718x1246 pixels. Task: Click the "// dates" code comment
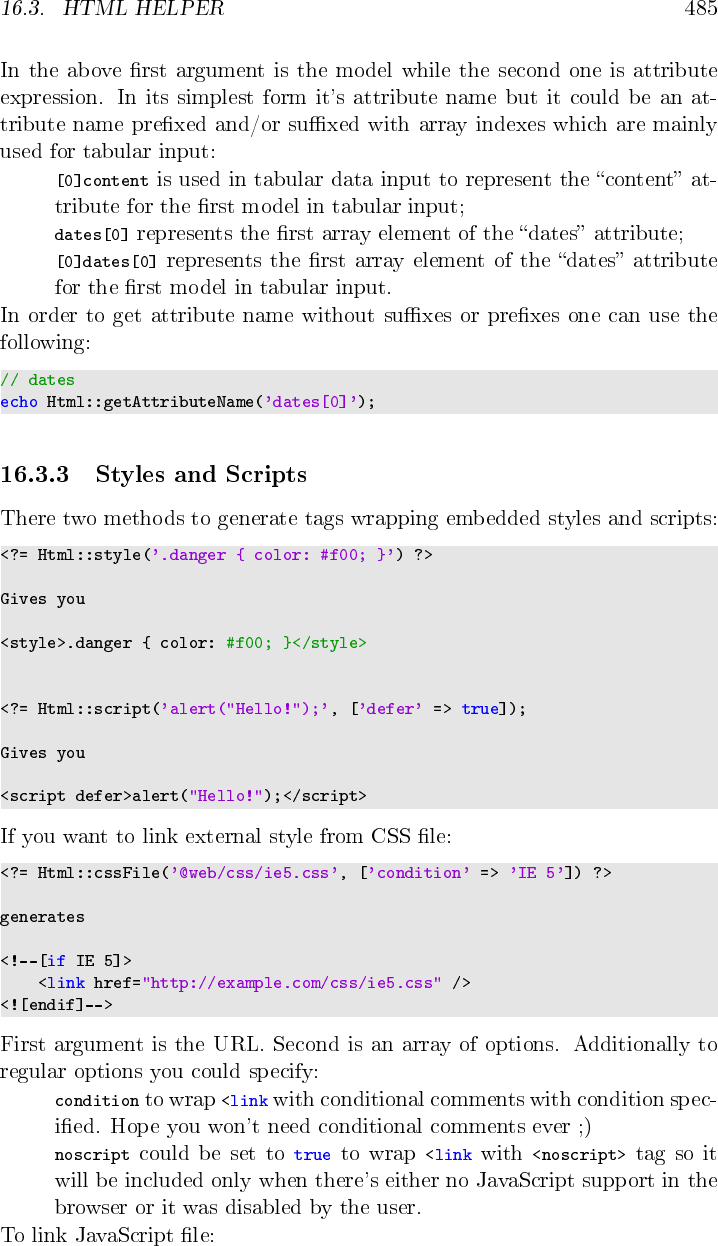tap(37, 380)
